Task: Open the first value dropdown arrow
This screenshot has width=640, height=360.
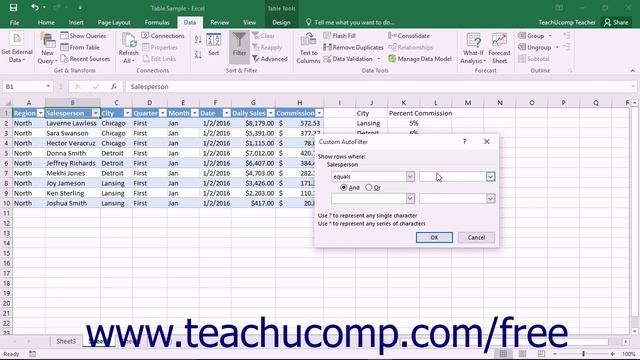Action: [x=490, y=176]
